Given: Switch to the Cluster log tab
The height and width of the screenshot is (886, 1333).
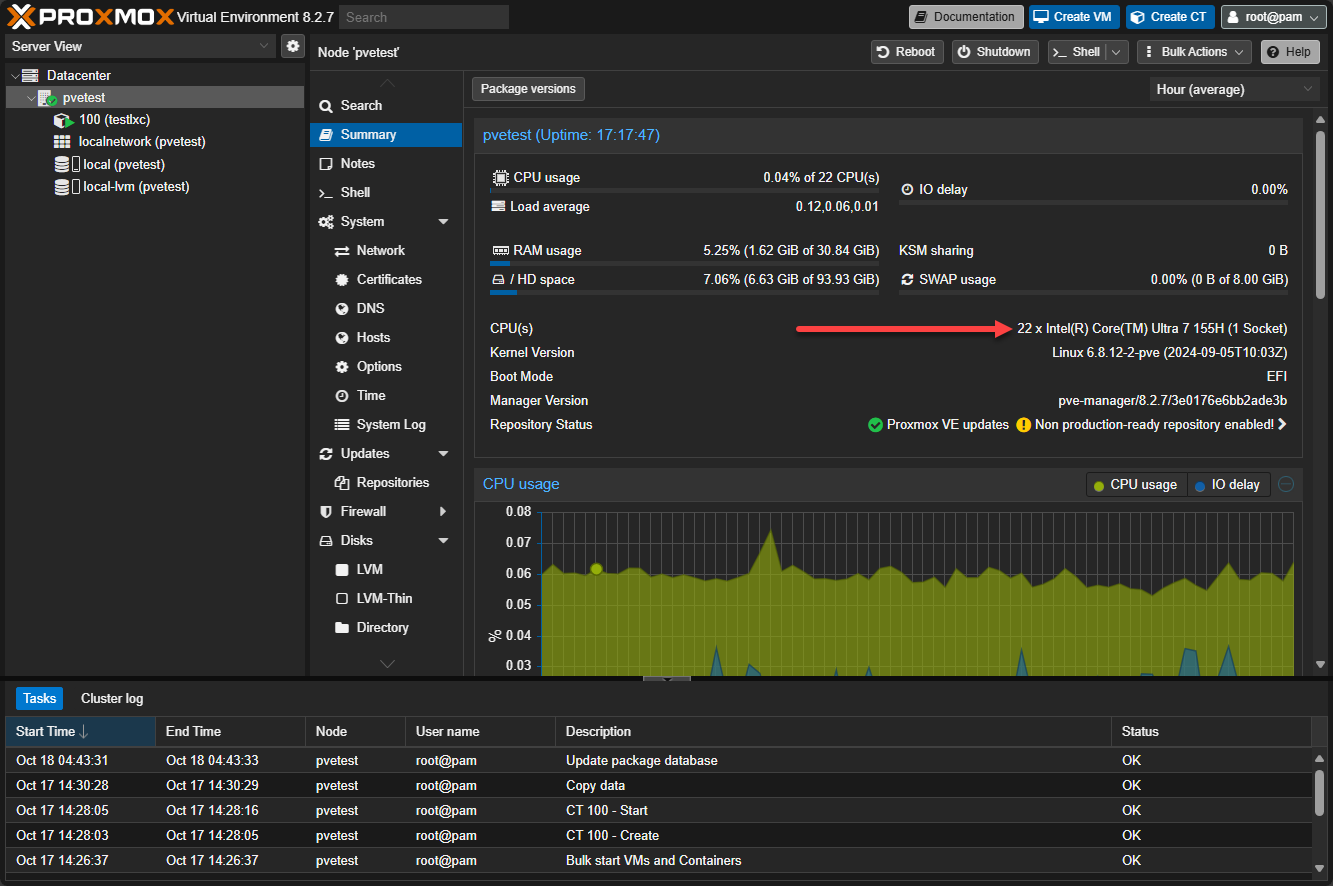Looking at the screenshot, I should pos(112,699).
